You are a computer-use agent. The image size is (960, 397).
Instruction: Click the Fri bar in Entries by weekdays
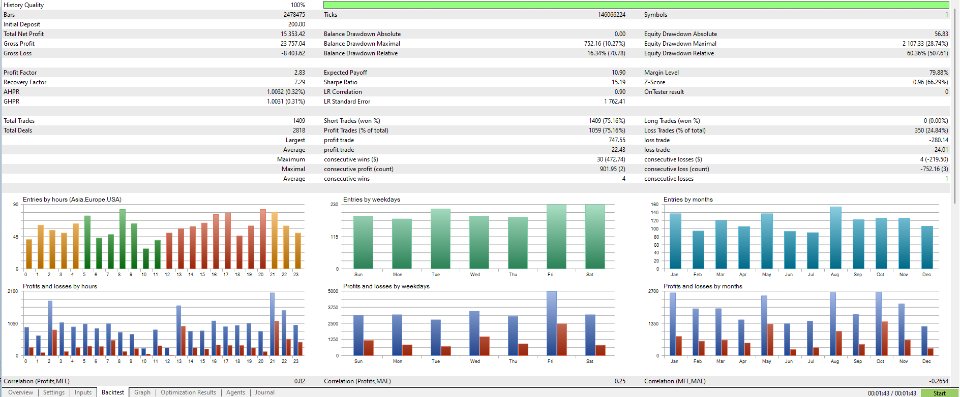coord(556,236)
